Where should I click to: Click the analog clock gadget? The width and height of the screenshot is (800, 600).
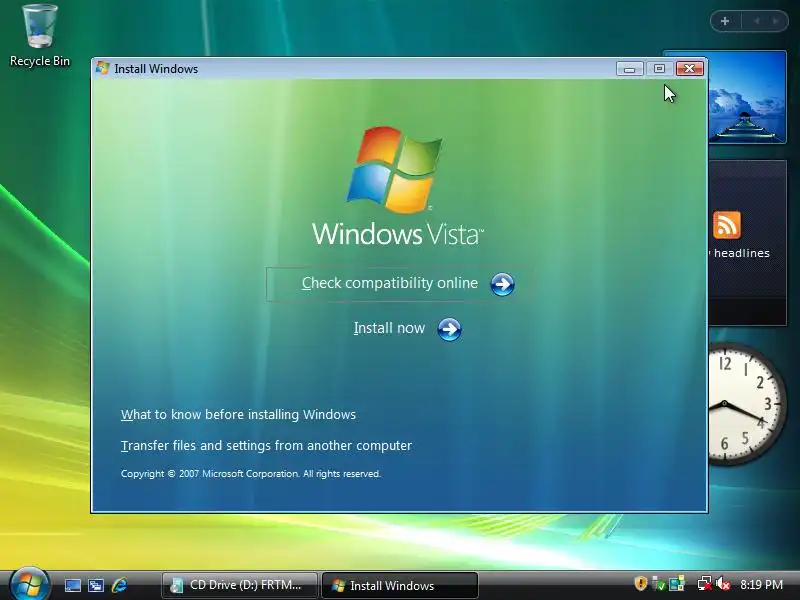[747, 404]
